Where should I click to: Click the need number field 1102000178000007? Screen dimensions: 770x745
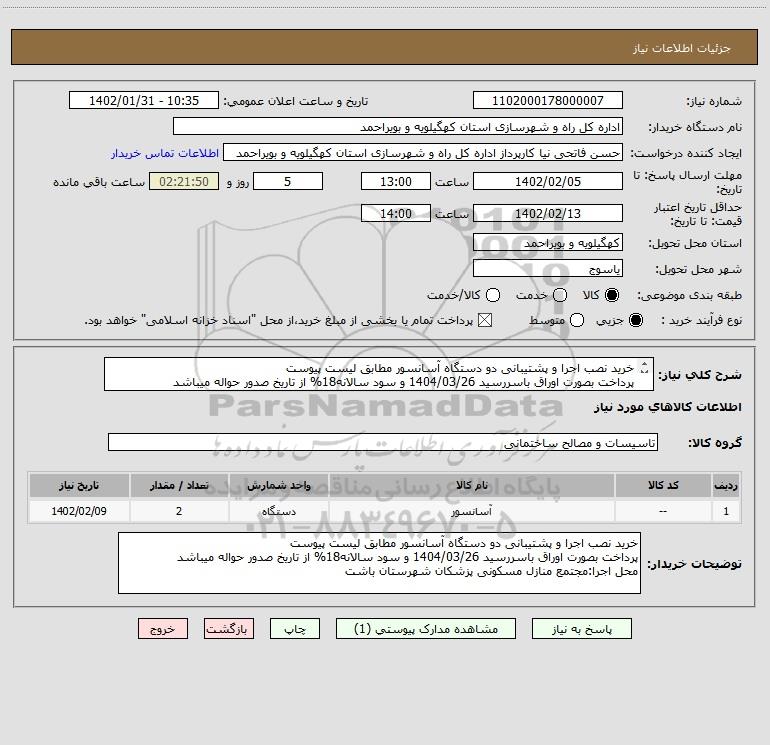click(548, 101)
